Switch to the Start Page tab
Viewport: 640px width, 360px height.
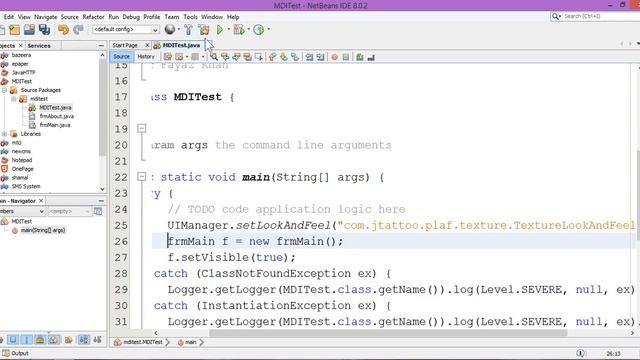pos(125,45)
